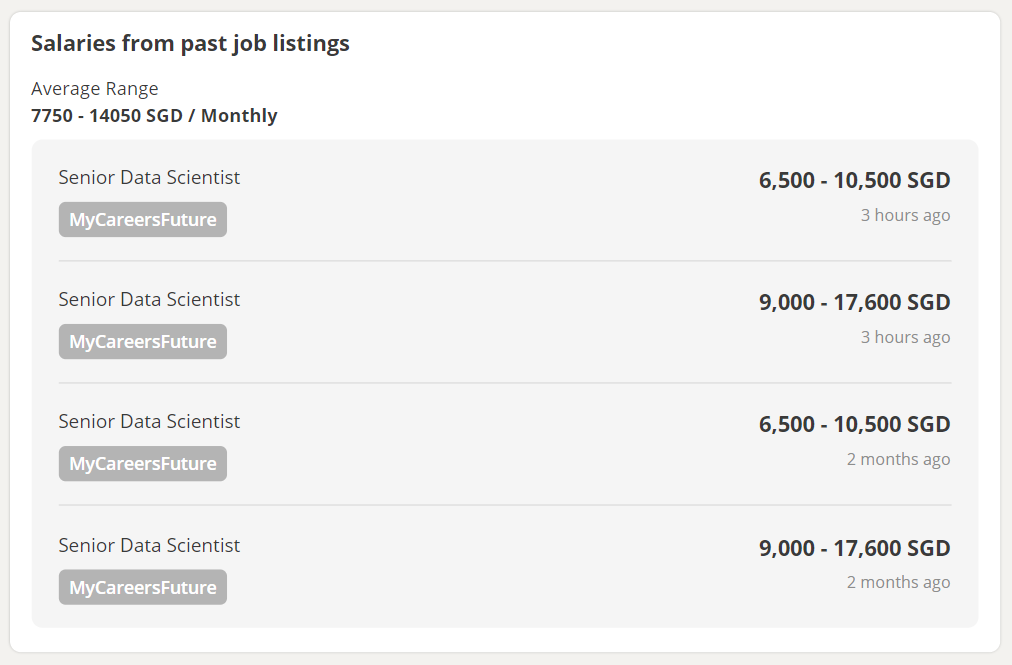Click the MyCareersFuture badge on the bottom listing

pos(142,587)
